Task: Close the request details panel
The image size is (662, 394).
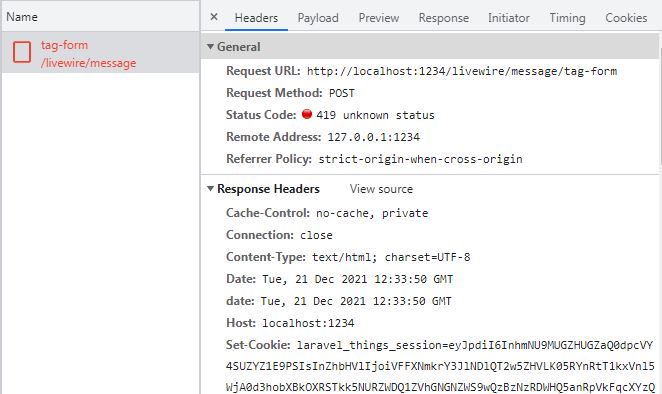Action: pyautogui.click(x=214, y=17)
